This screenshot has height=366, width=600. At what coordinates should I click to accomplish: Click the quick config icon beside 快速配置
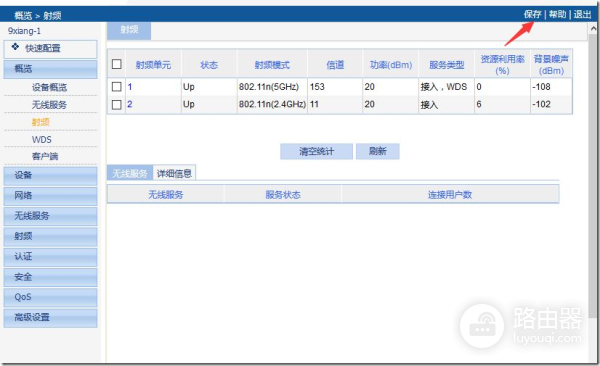point(15,47)
